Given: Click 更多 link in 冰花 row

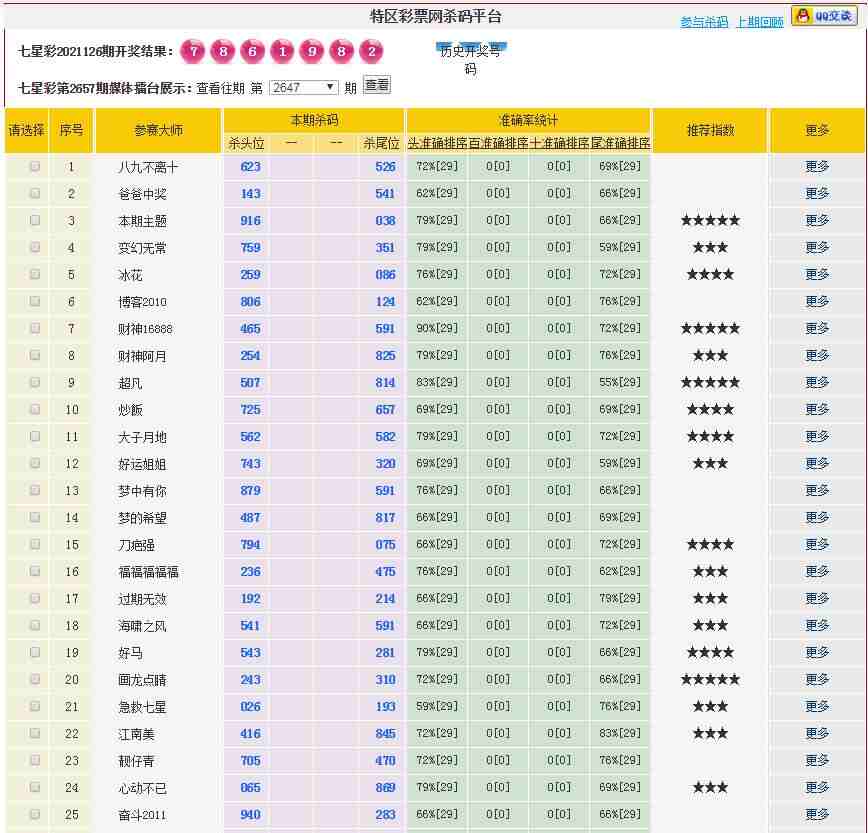Looking at the screenshot, I should (817, 274).
